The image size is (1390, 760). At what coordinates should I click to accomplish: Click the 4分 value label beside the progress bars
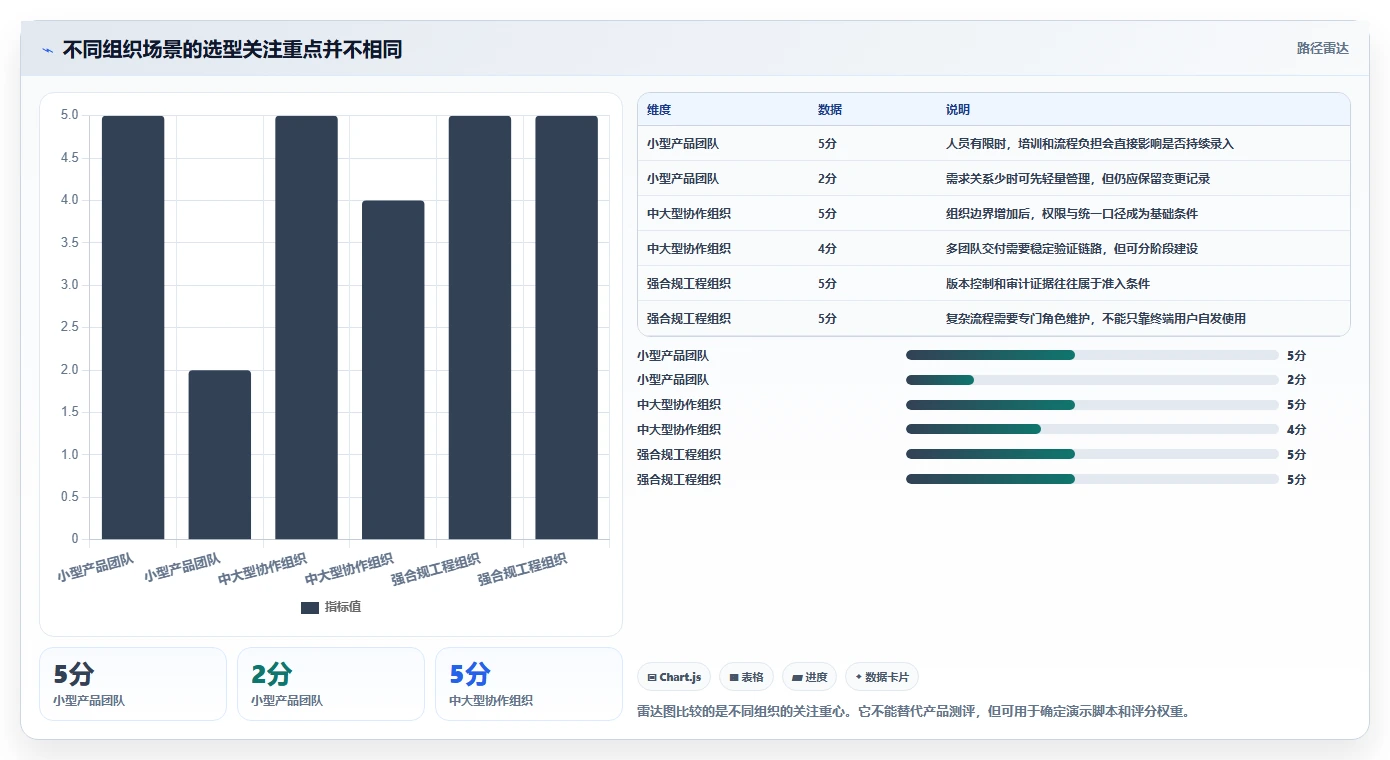click(x=1296, y=430)
